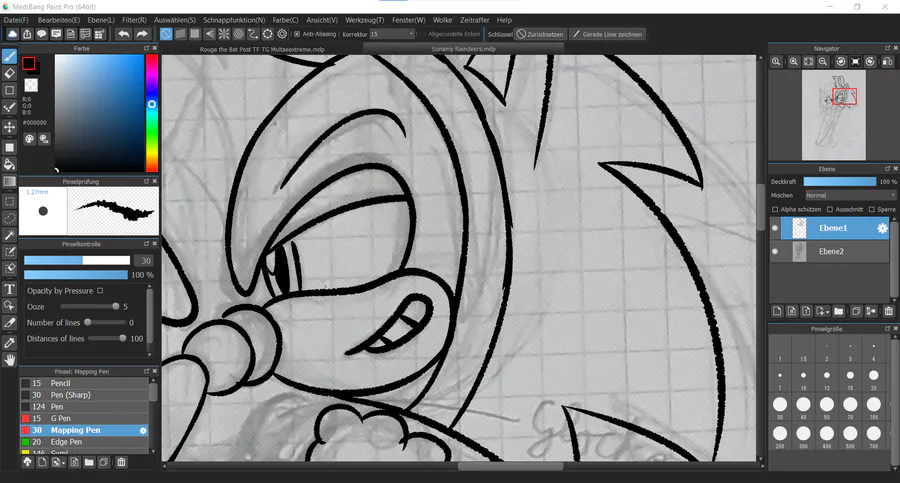Screen dimensions: 900x483
Task: Select the Hand pan tool
Action: 9,360
